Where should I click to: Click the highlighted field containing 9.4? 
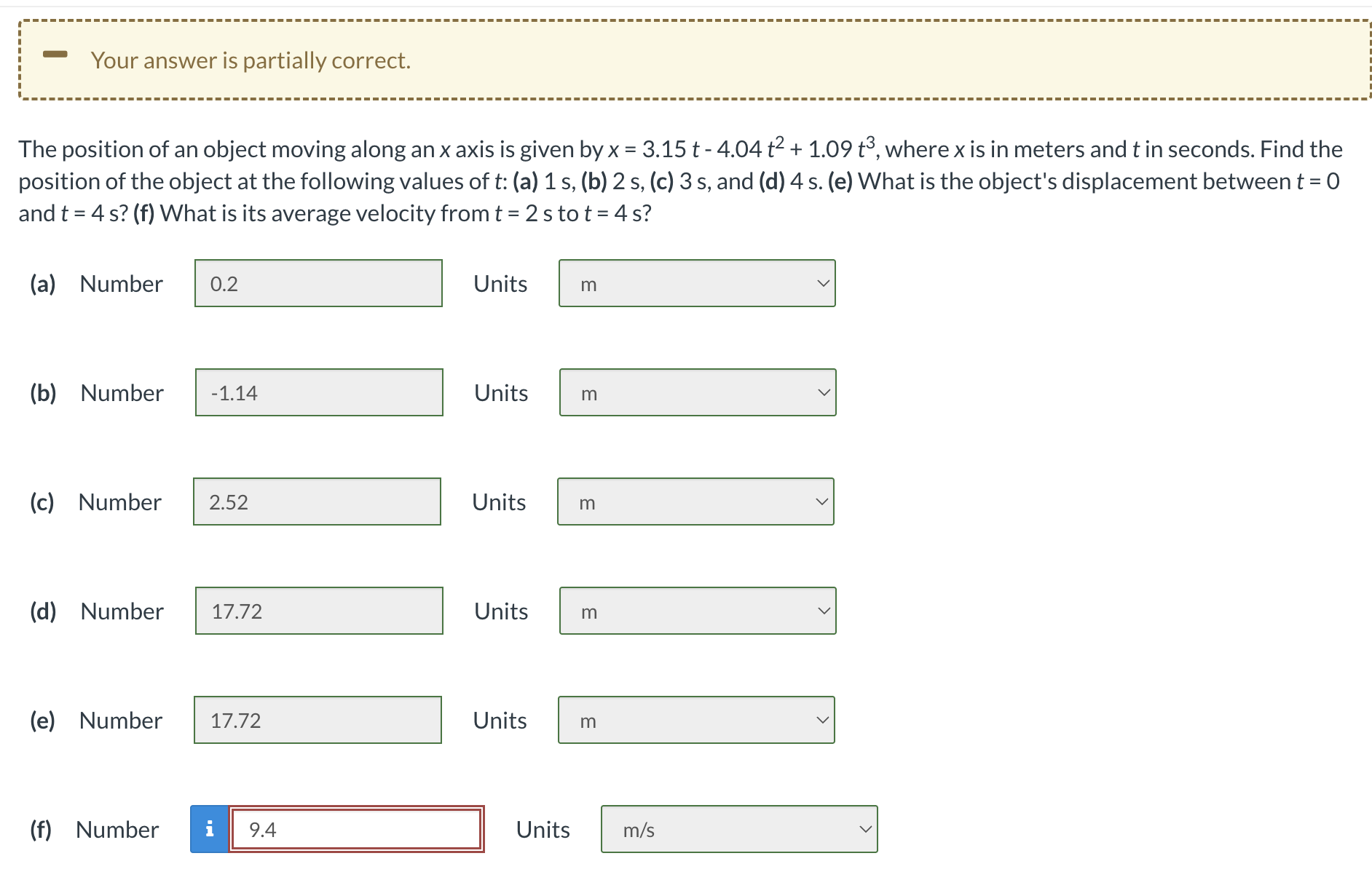pyautogui.click(x=356, y=829)
